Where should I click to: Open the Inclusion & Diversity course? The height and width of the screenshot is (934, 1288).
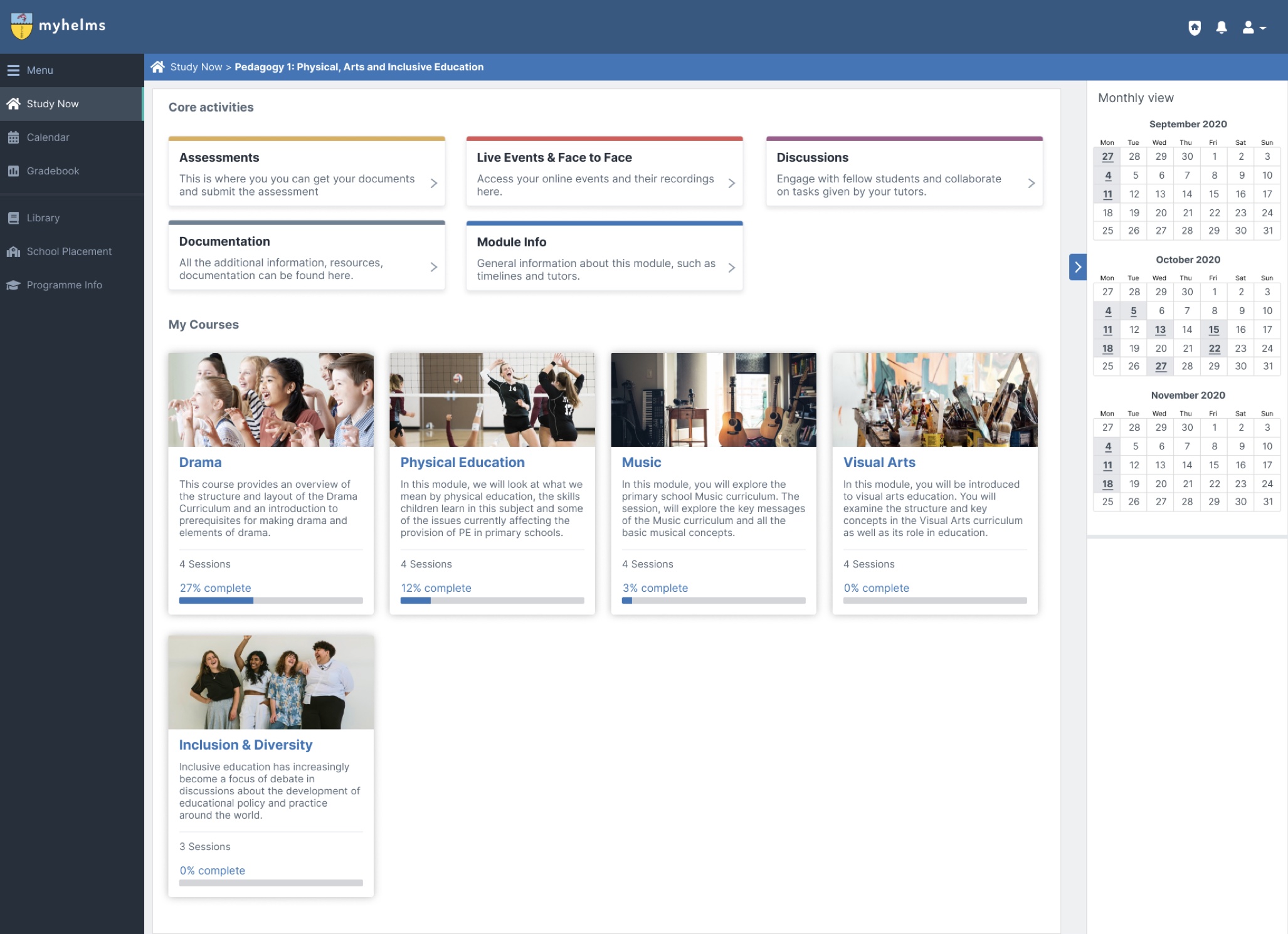[x=245, y=745]
